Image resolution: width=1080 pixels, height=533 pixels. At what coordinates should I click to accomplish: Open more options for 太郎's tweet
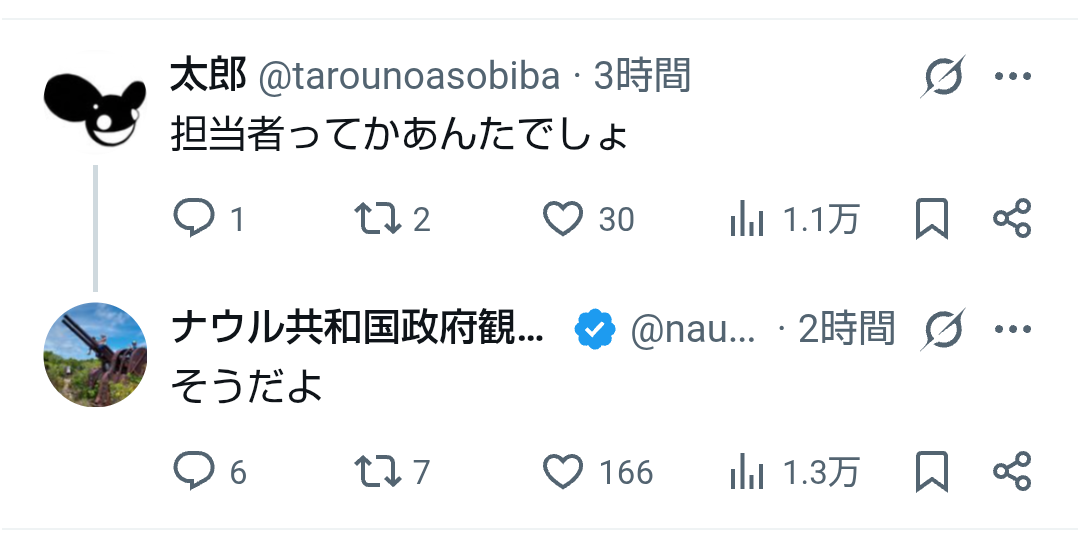(x=1012, y=76)
